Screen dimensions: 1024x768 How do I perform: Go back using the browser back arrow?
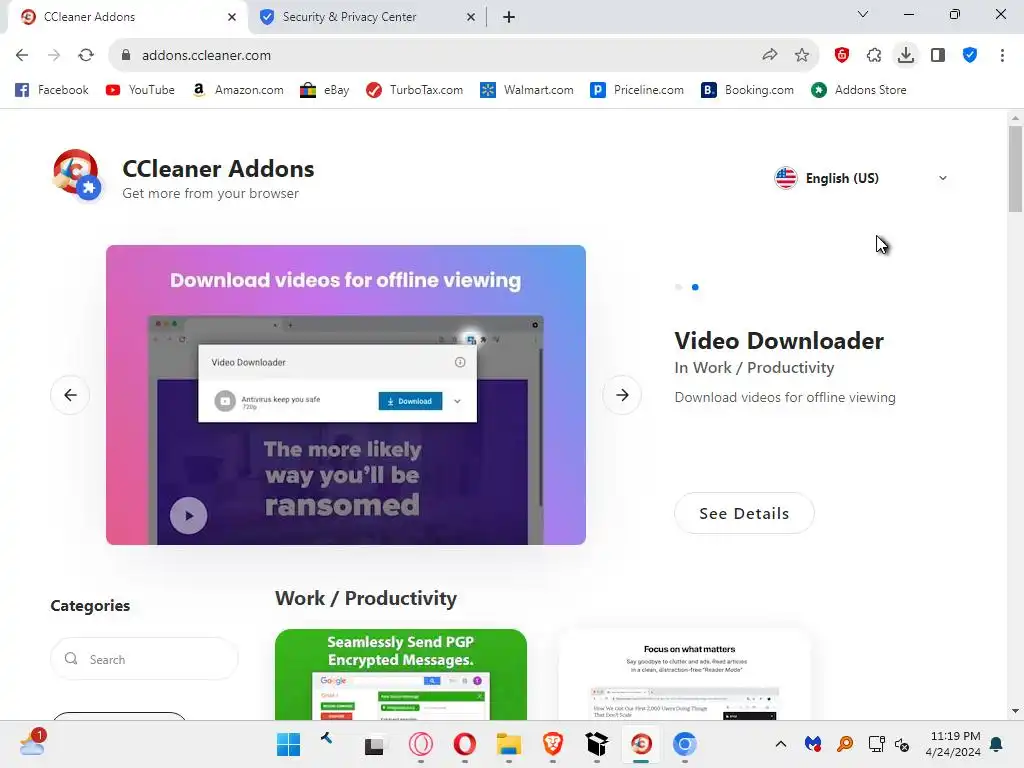coord(22,56)
